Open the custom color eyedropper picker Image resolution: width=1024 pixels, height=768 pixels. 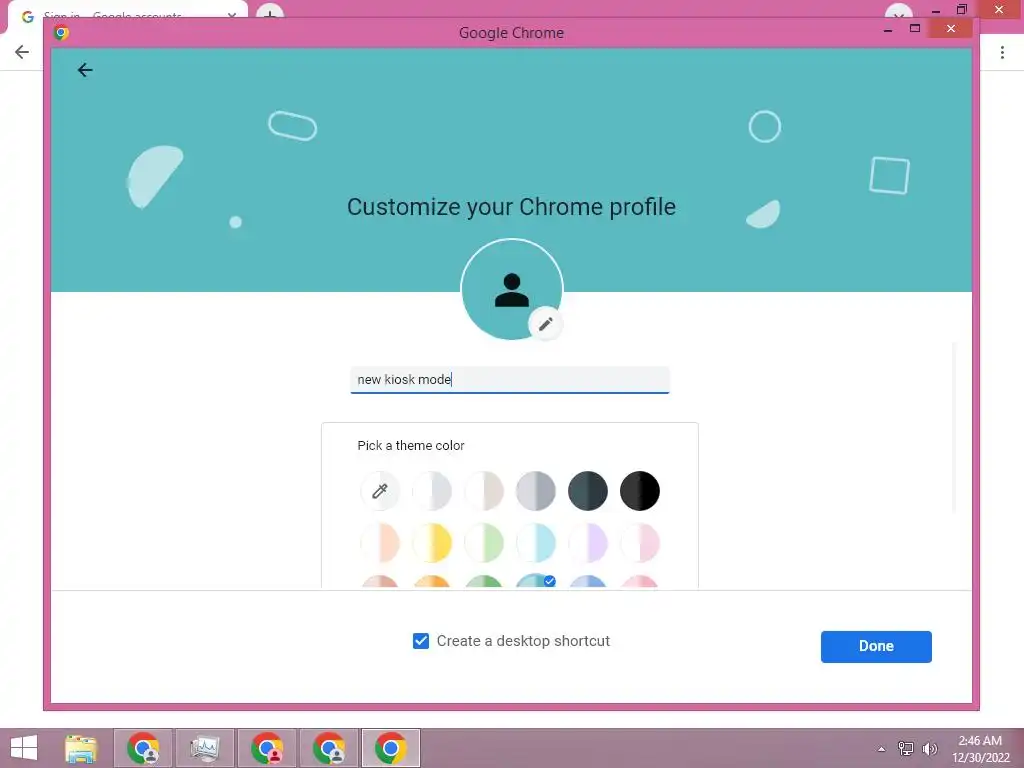pos(379,490)
